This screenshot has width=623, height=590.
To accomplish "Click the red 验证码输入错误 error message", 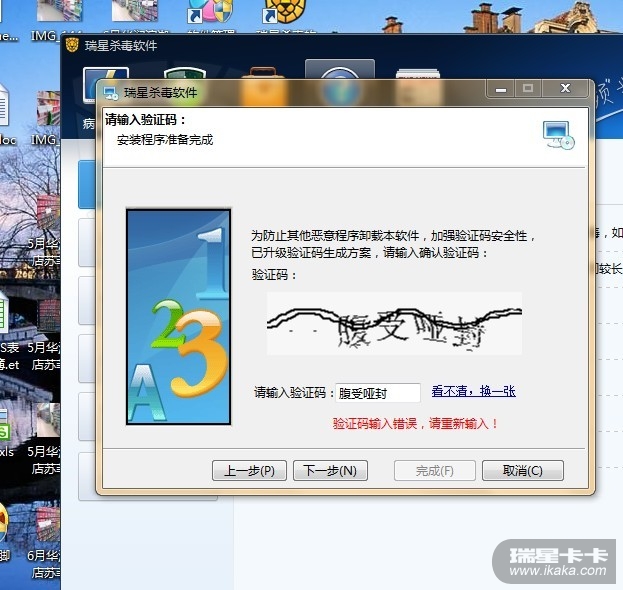I will (415, 424).
